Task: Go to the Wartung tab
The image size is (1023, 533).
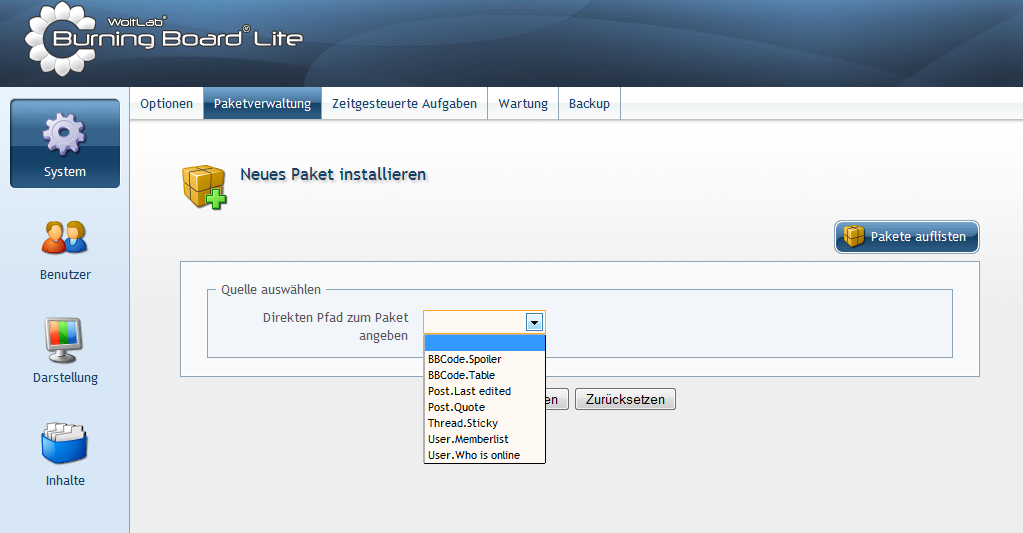Action: point(523,104)
